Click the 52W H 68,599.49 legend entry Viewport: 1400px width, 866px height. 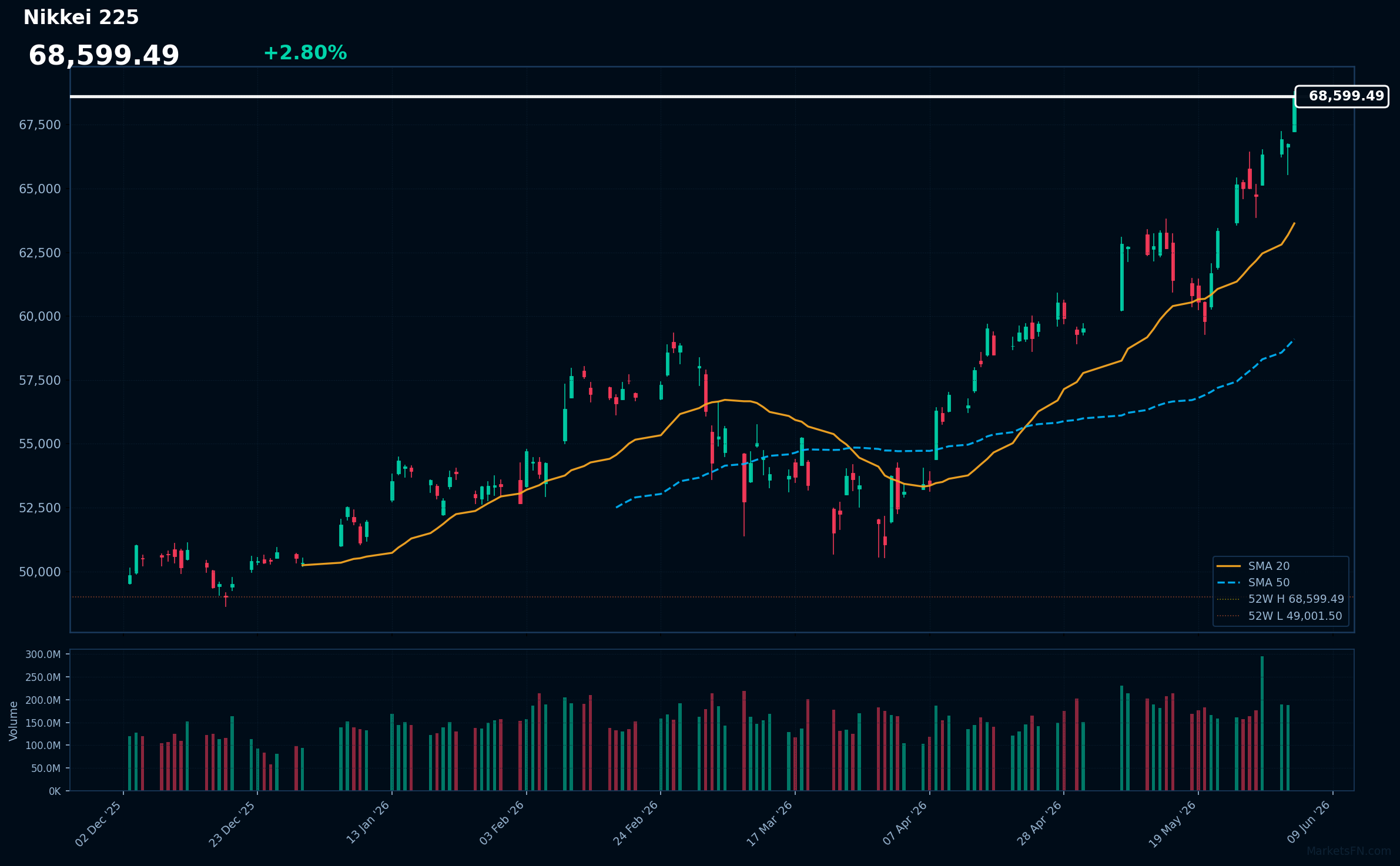[1280, 599]
